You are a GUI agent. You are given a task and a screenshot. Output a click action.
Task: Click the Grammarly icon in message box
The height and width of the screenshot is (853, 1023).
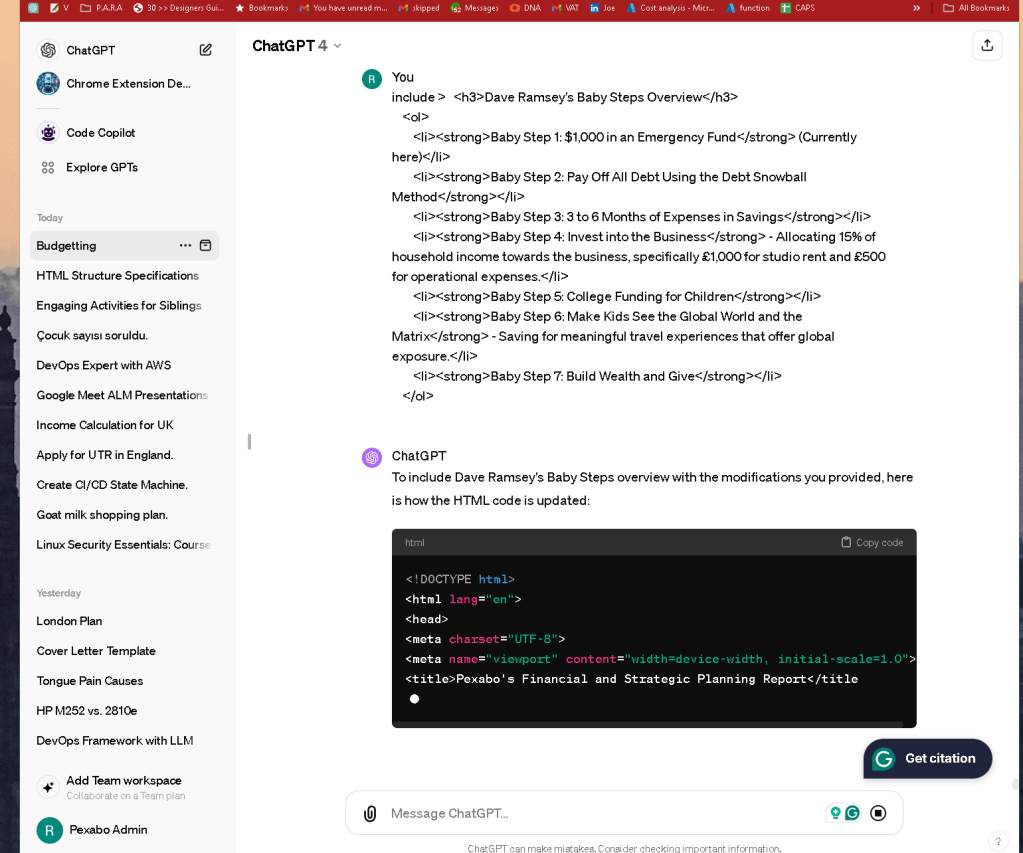pyautogui.click(x=852, y=813)
